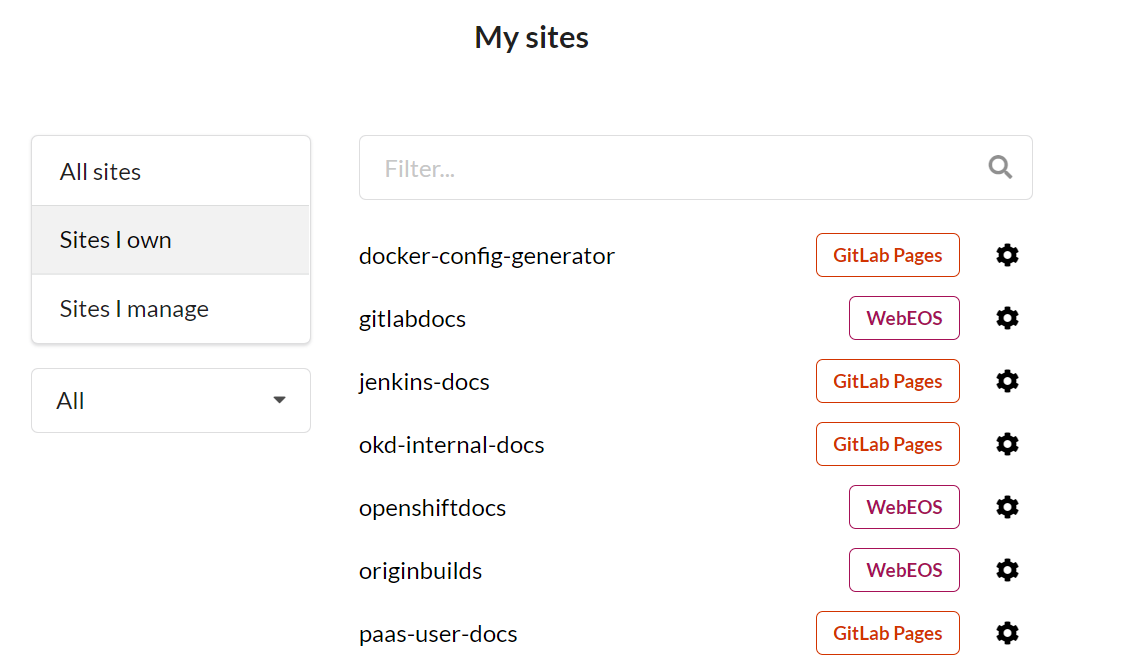Open the openshiftdocs site name
The height and width of the screenshot is (663, 1141).
432,508
